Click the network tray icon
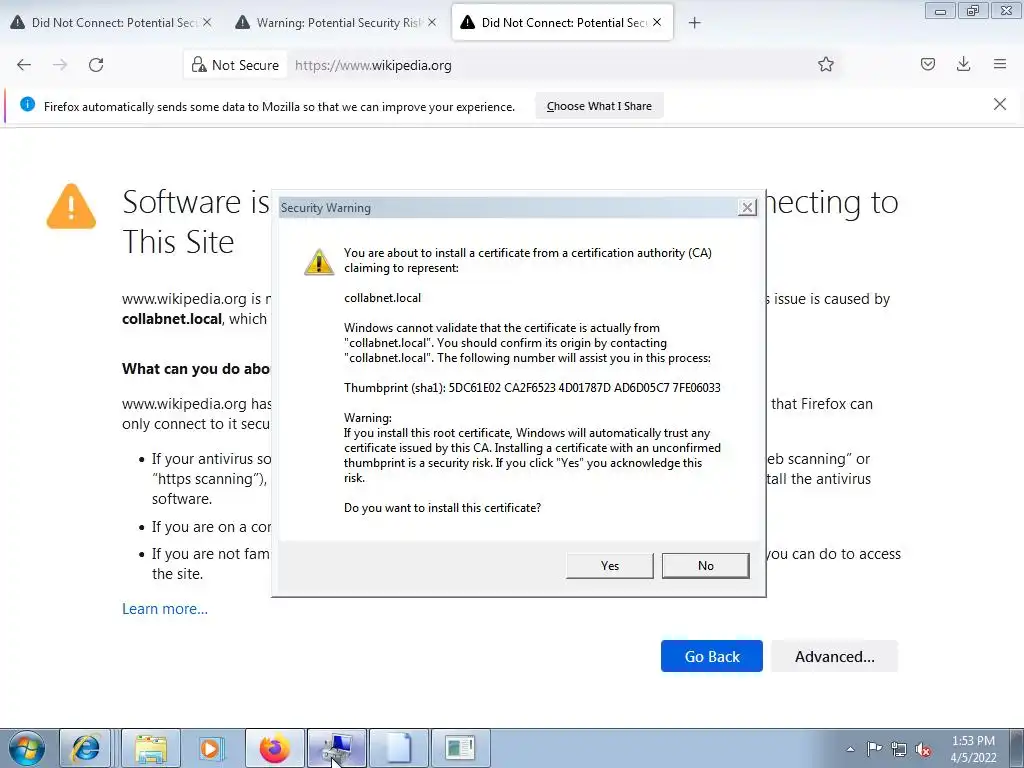 click(899, 749)
